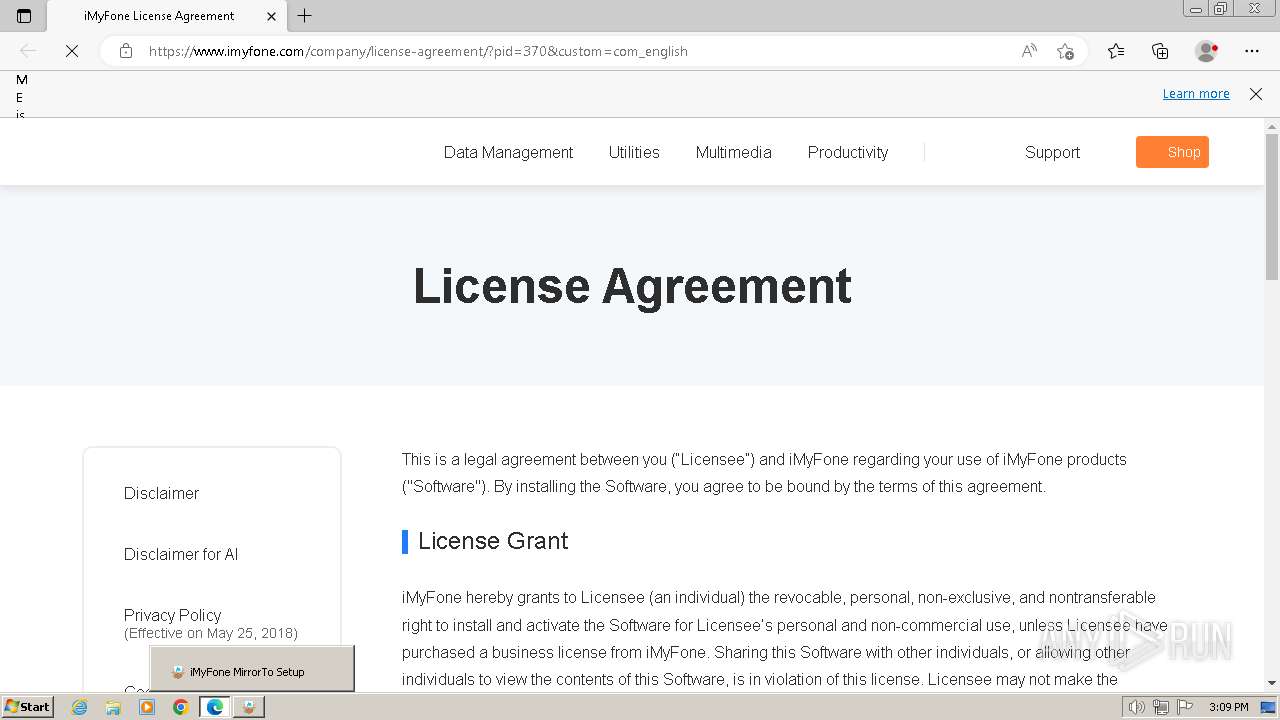Open the Privacy Policy link
The width and height of the screenshot is (1280, 720).
click(x=172, y=615)
